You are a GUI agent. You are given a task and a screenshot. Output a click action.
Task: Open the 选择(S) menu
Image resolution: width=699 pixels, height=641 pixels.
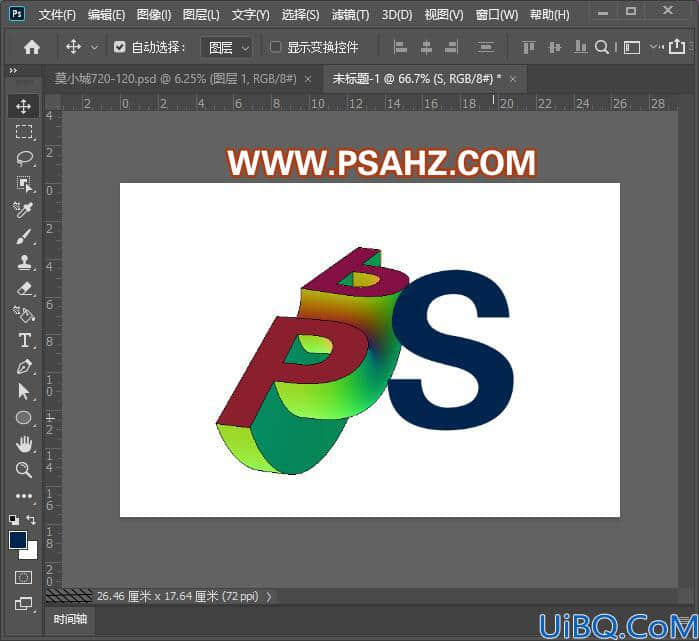coord(300,15)
